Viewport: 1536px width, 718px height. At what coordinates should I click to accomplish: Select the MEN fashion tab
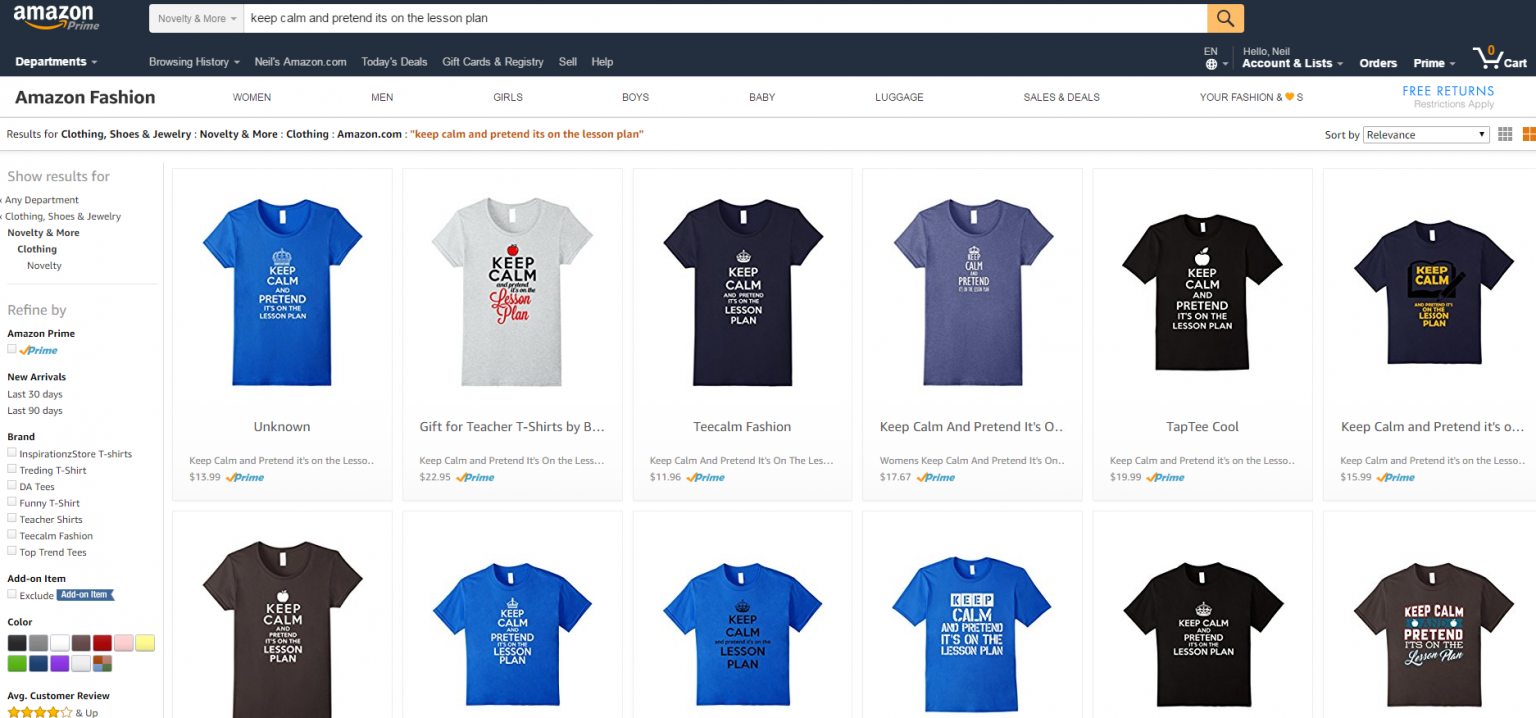381,97
